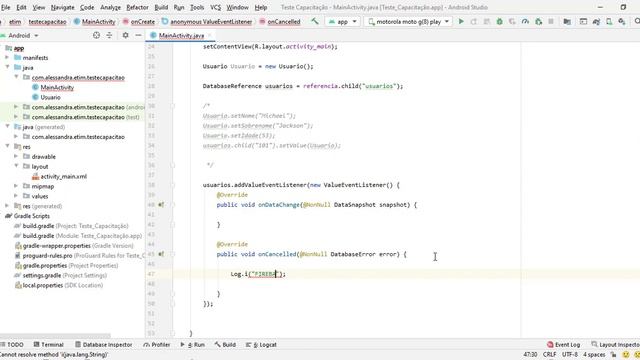640x360 pixels.
Task: Collapse the java folder
Action: [x=7, y=67]
